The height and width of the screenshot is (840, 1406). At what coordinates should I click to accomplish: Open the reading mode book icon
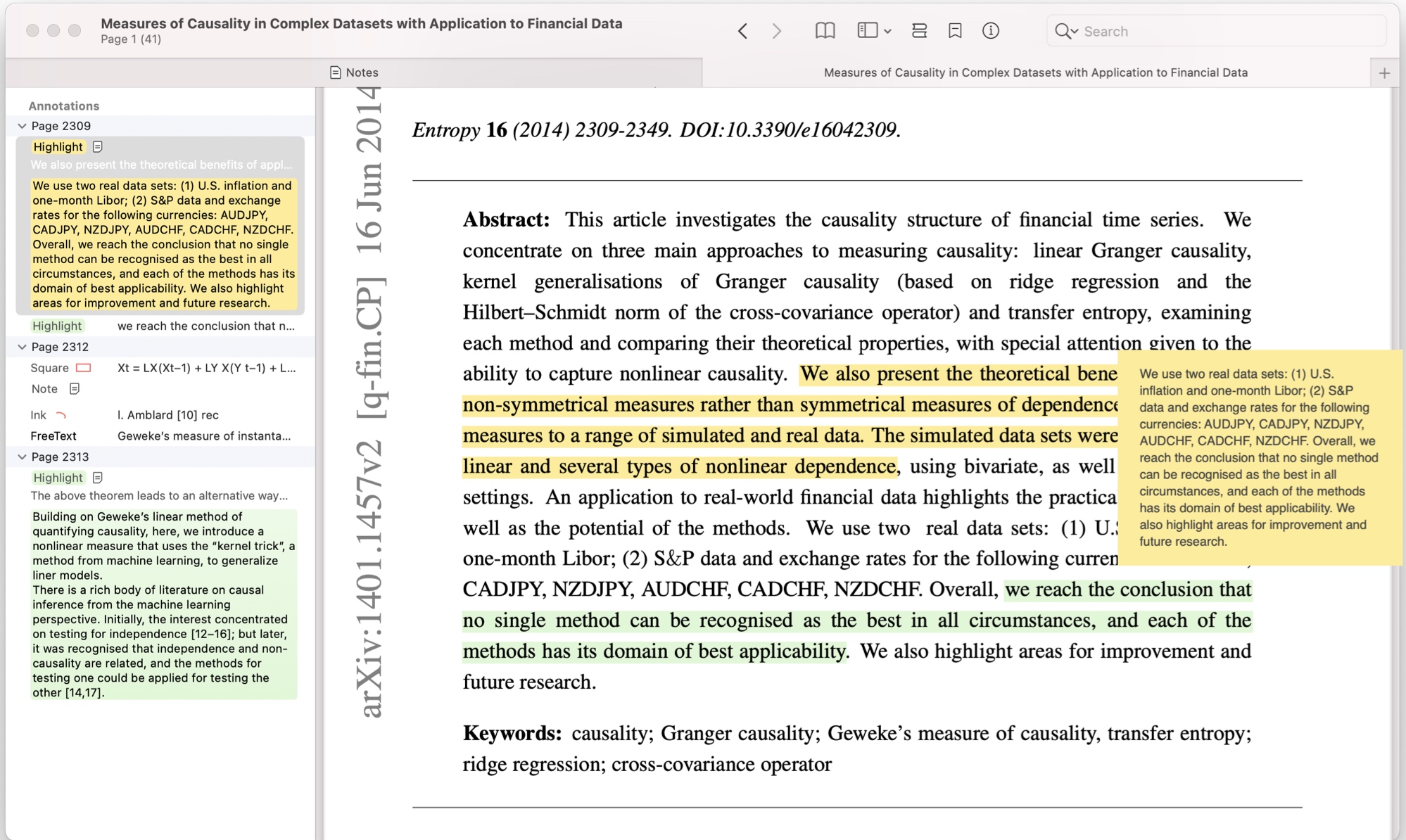(825, 30)
